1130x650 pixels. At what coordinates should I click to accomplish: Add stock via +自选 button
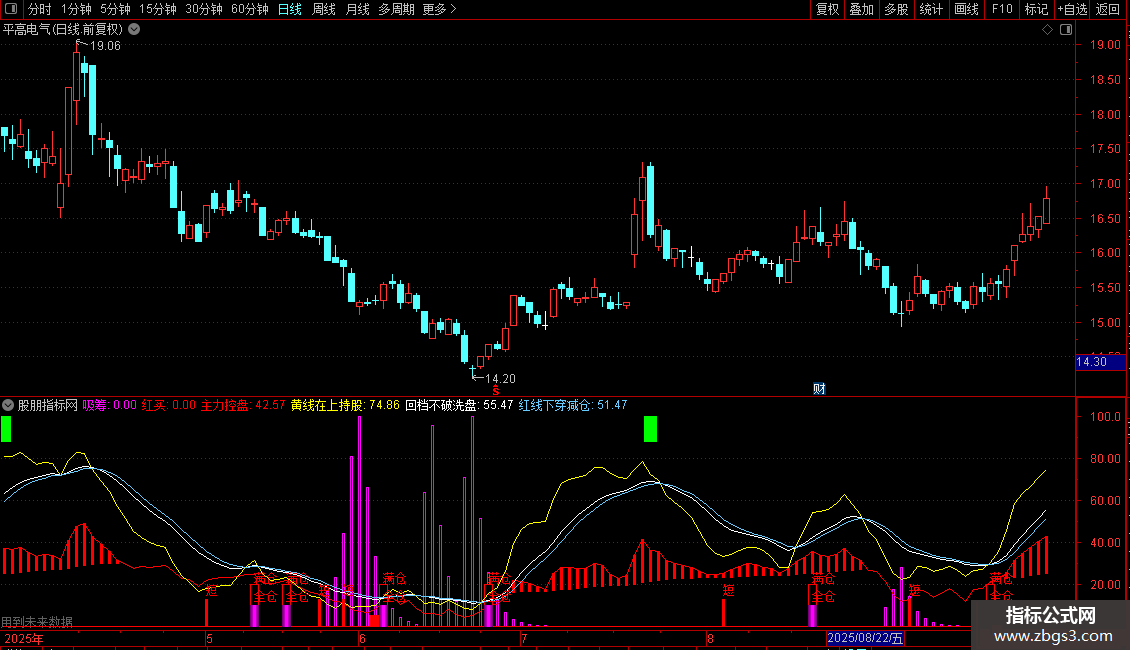(x=1071, y=10)
